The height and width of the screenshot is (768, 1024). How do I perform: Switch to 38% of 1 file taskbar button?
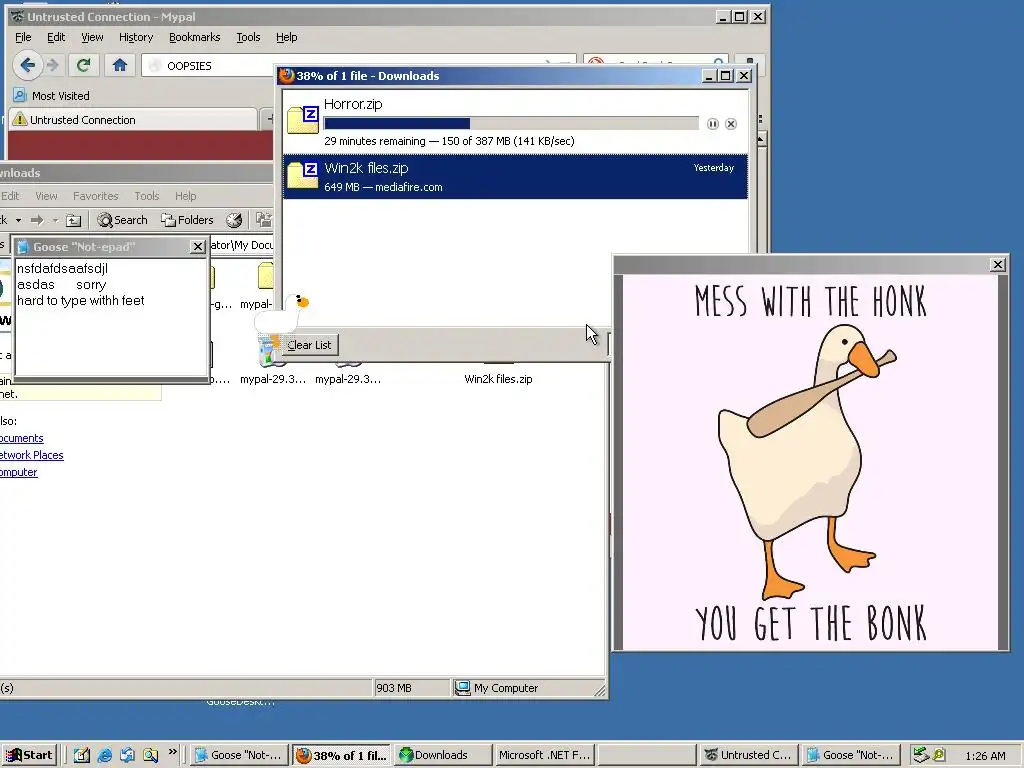point(341,756)
